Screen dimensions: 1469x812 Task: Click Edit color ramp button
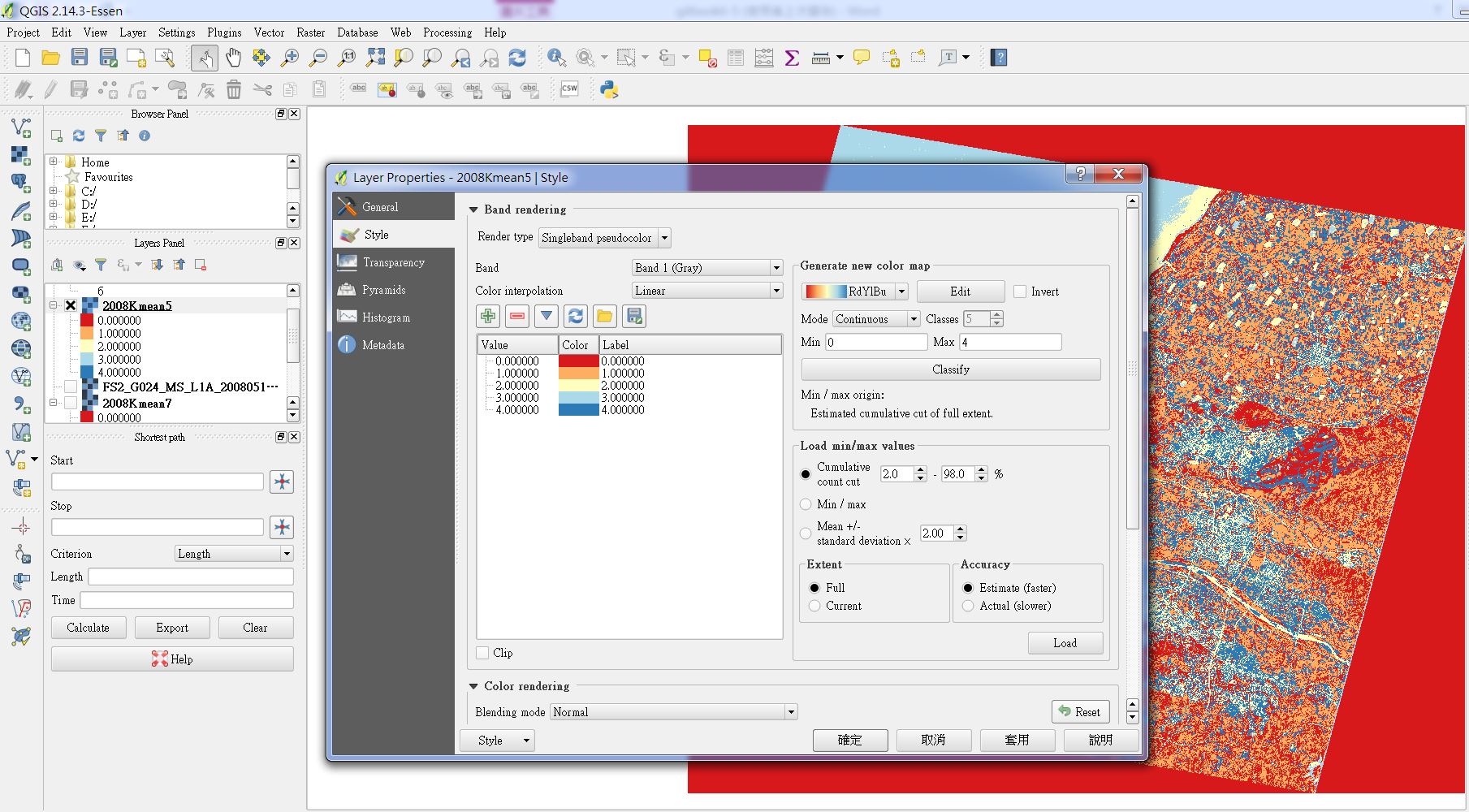point(961,292)
